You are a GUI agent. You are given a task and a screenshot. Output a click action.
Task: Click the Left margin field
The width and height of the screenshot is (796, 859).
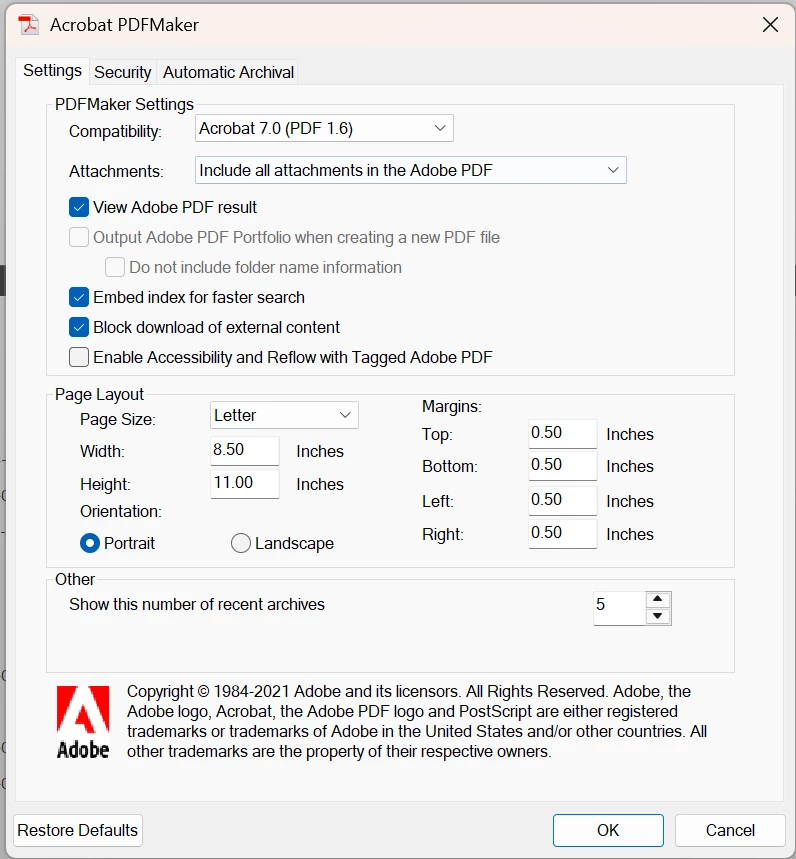563,500
